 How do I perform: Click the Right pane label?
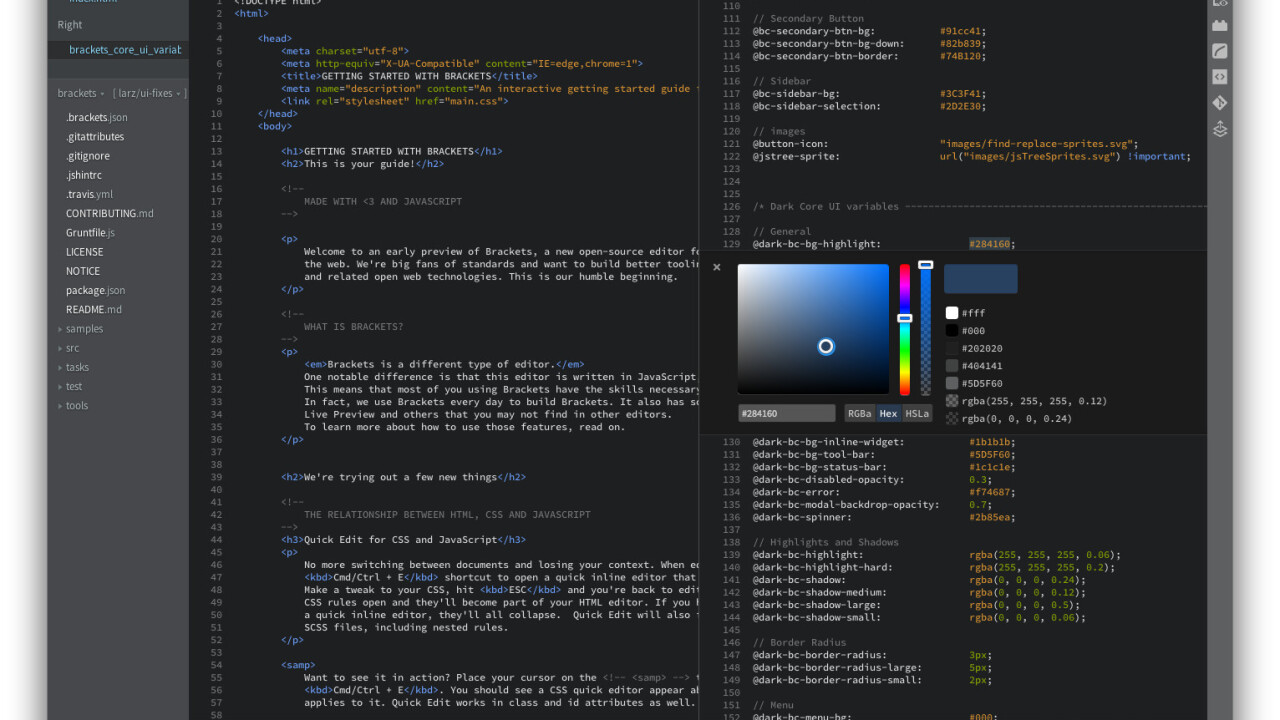(69, 24)
